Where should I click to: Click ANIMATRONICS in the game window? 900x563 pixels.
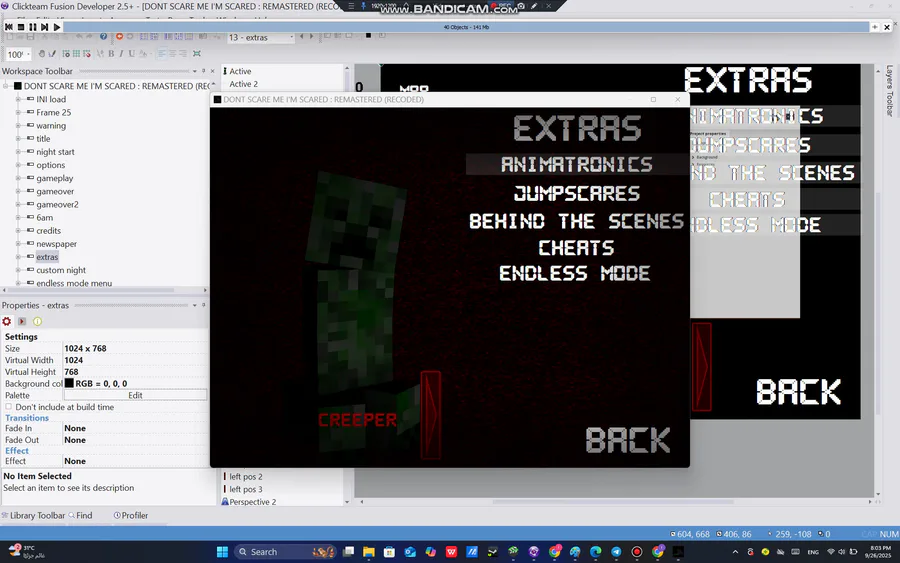pos(577,165)
